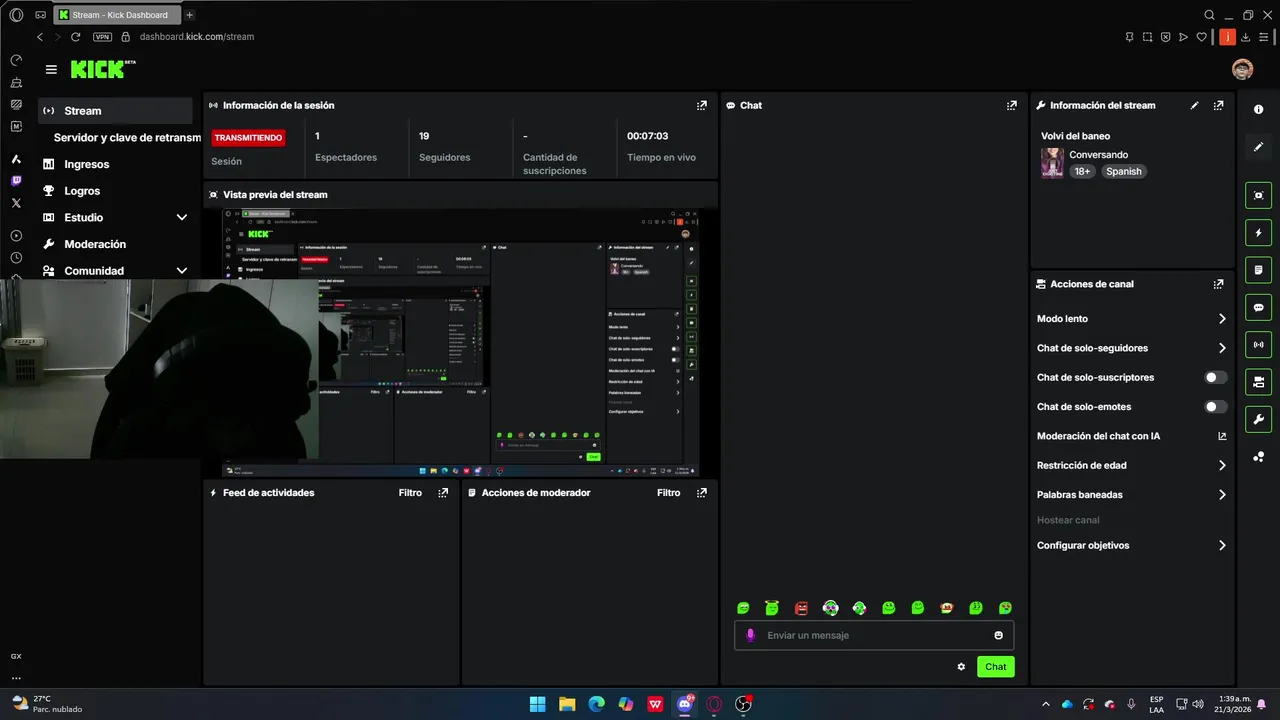Open X in the Opera sidebar
Image resolution: width=1280 pixels, height=720 pixels.
pyautogui.click(x=16, y=203)
